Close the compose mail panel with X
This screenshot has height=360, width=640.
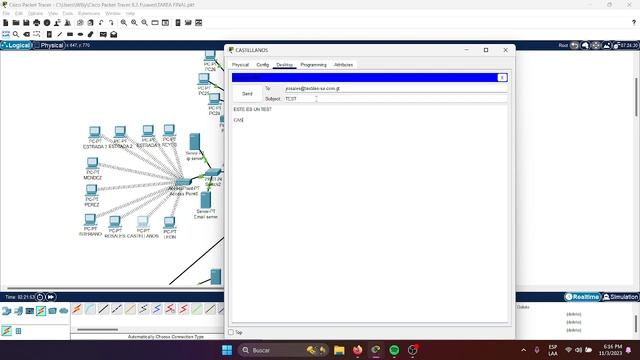pyautogui.click(x=502, y=78)
